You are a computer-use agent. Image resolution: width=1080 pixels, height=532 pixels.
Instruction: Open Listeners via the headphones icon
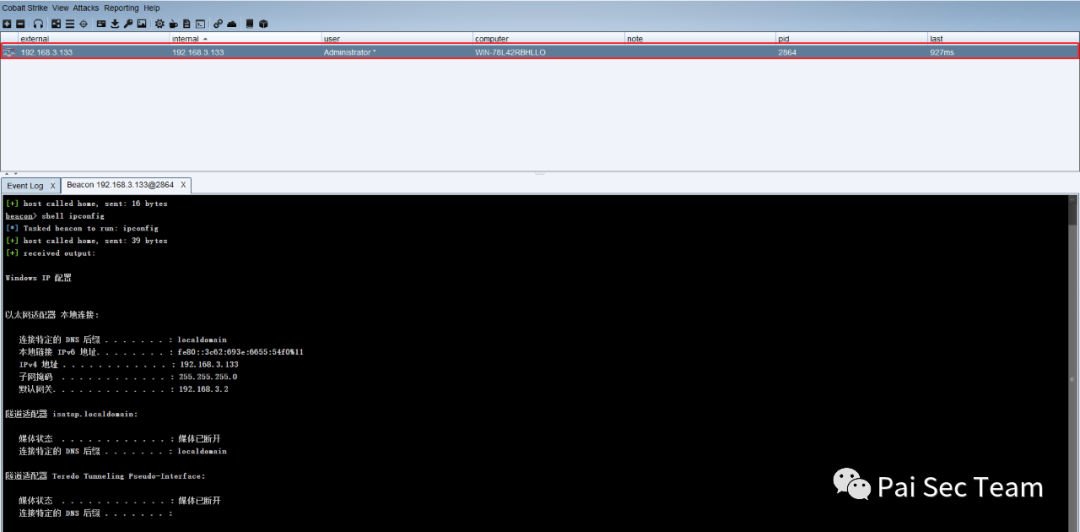pyautogui.click(x=38, y=23)
